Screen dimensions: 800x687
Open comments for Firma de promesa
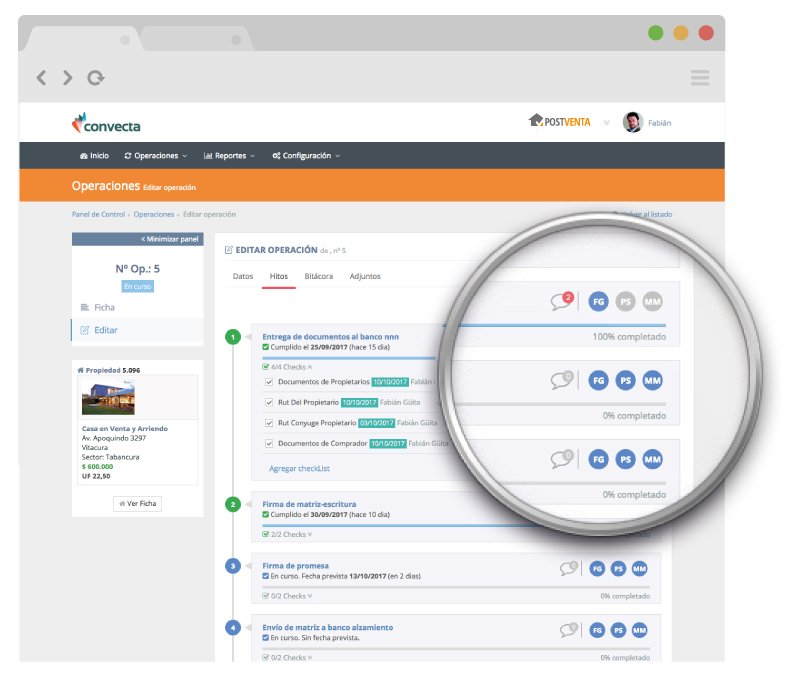(x=568, y=568)
